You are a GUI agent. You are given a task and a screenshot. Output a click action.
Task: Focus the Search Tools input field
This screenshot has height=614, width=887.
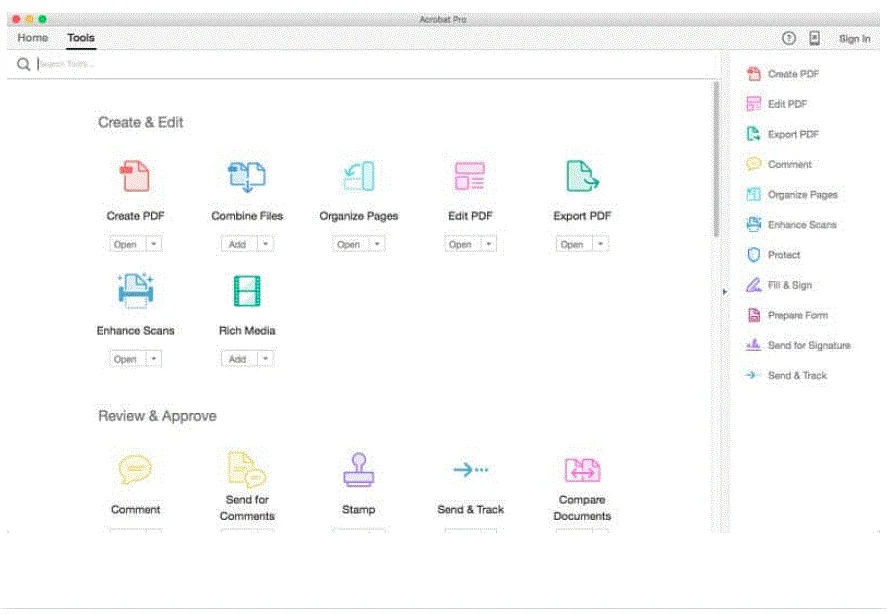[x=373, y=64]
